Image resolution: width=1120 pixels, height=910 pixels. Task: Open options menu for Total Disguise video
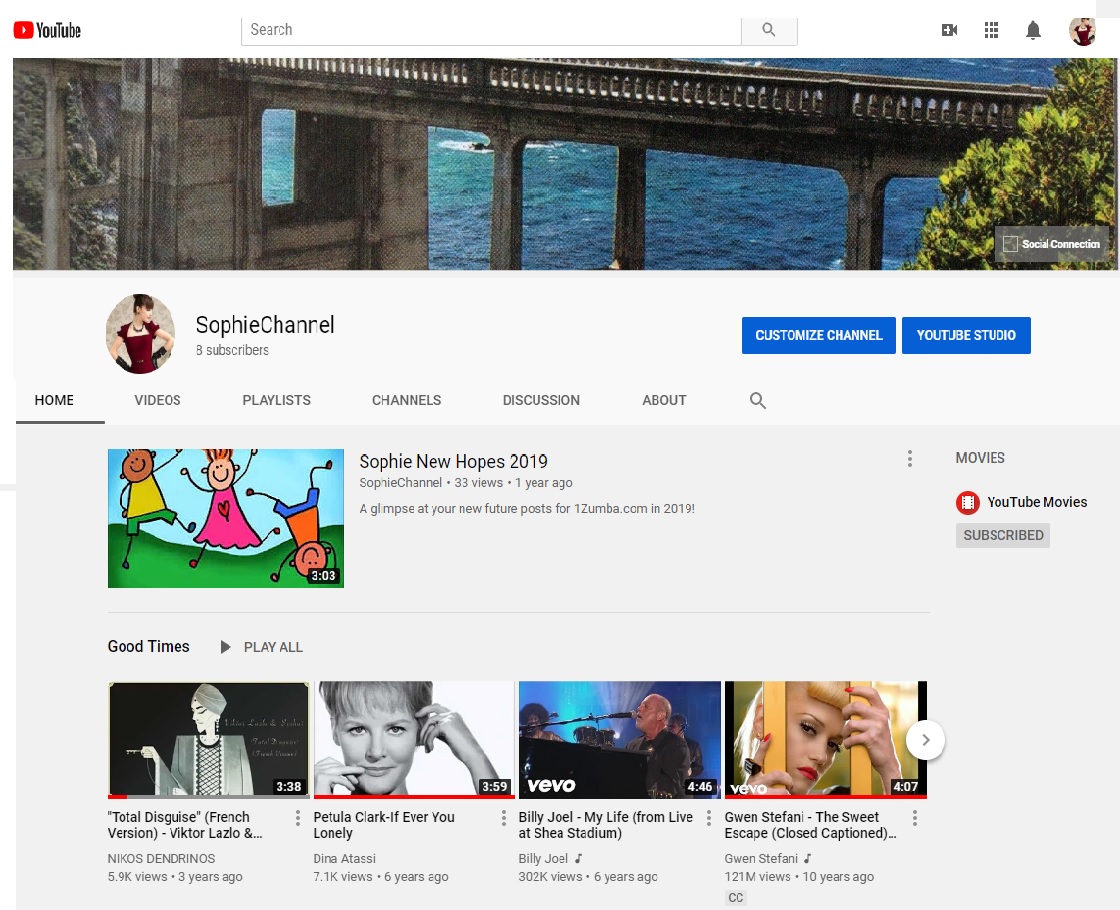(298, 818)
